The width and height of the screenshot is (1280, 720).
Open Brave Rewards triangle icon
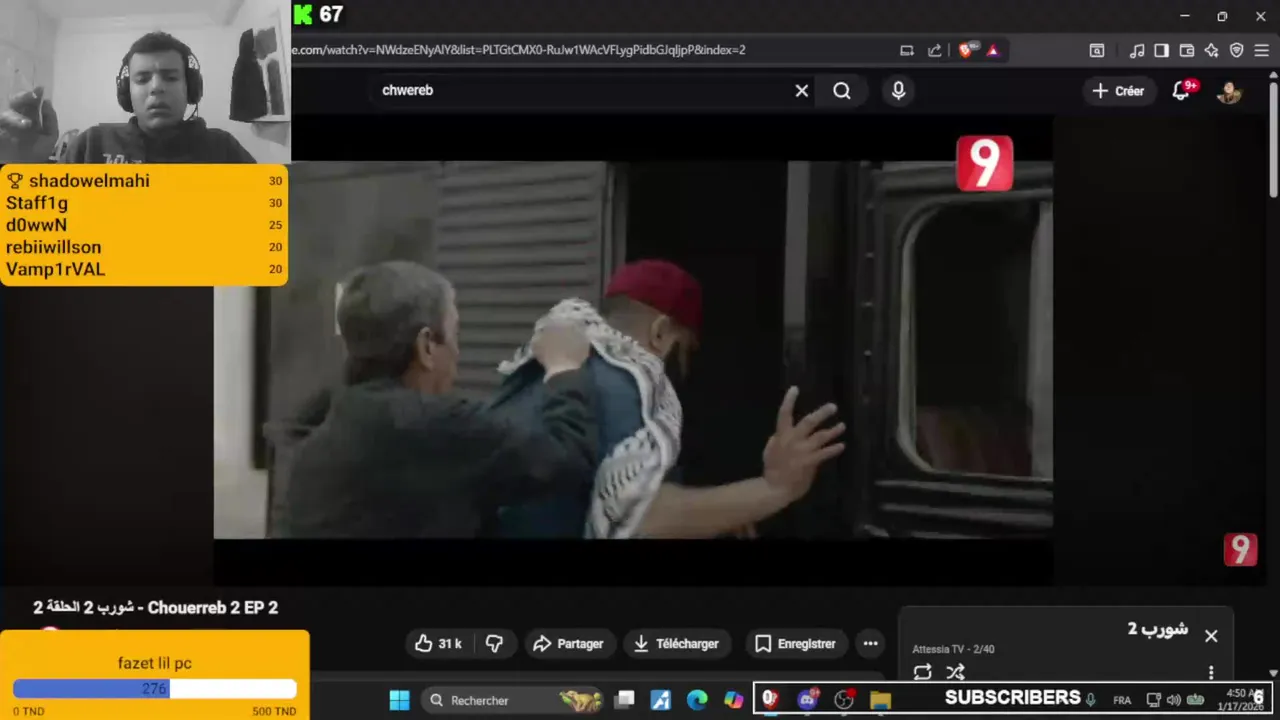point(992,50)
